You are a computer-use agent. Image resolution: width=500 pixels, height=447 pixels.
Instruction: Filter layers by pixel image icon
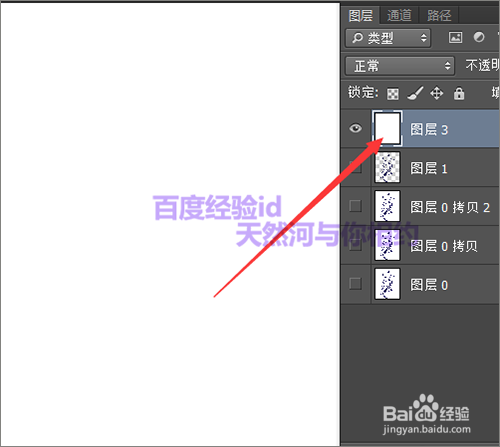[455, 37]
